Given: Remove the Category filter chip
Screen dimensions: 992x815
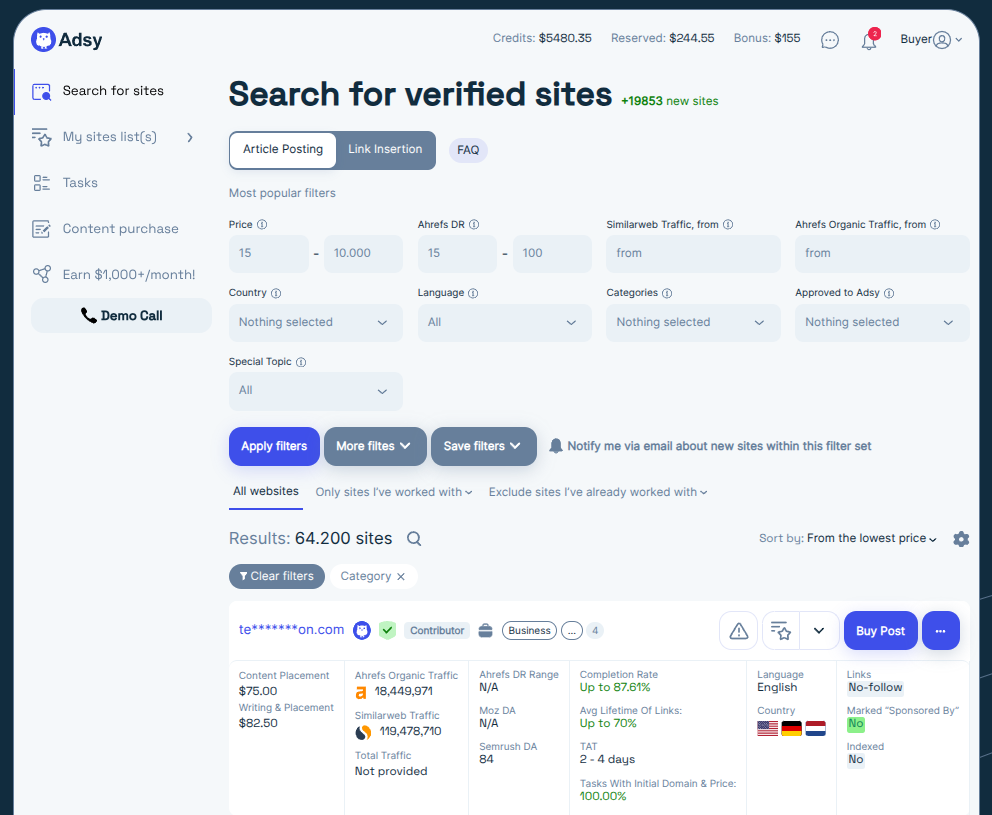Looking at the screenshot, I should 401,577.
